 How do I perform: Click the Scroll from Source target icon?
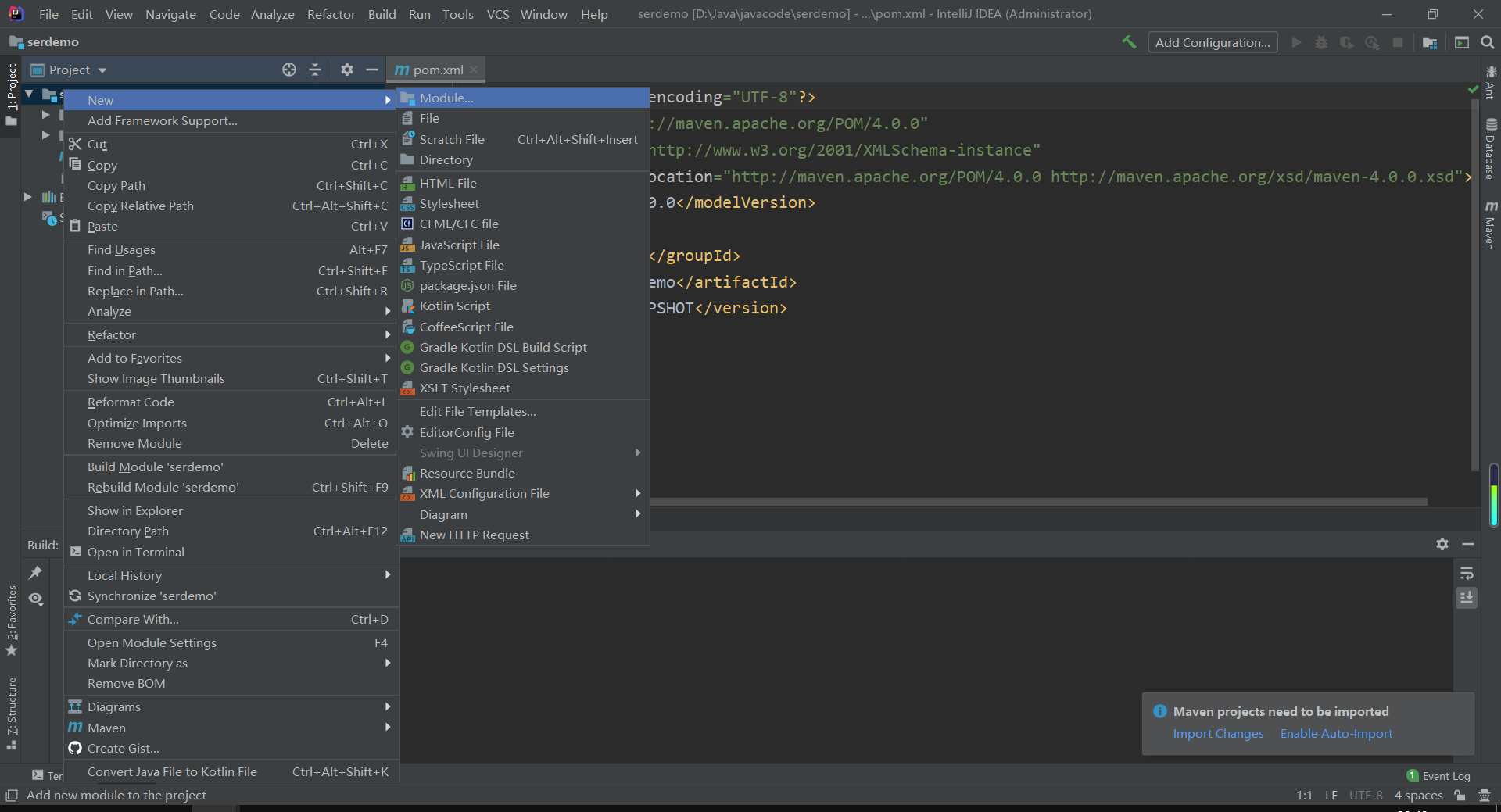[289, 70]
